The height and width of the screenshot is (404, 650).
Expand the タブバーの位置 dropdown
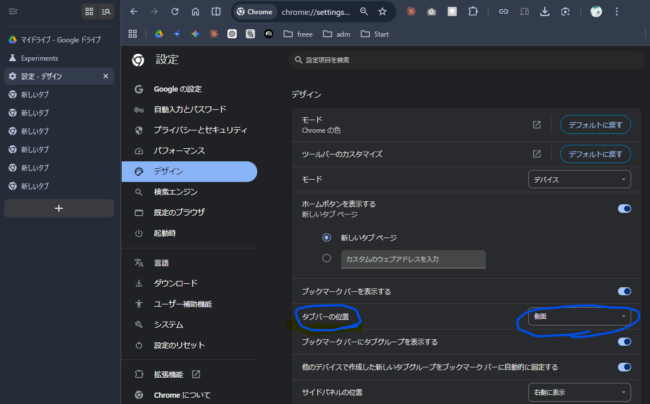[x=579, y=316]
